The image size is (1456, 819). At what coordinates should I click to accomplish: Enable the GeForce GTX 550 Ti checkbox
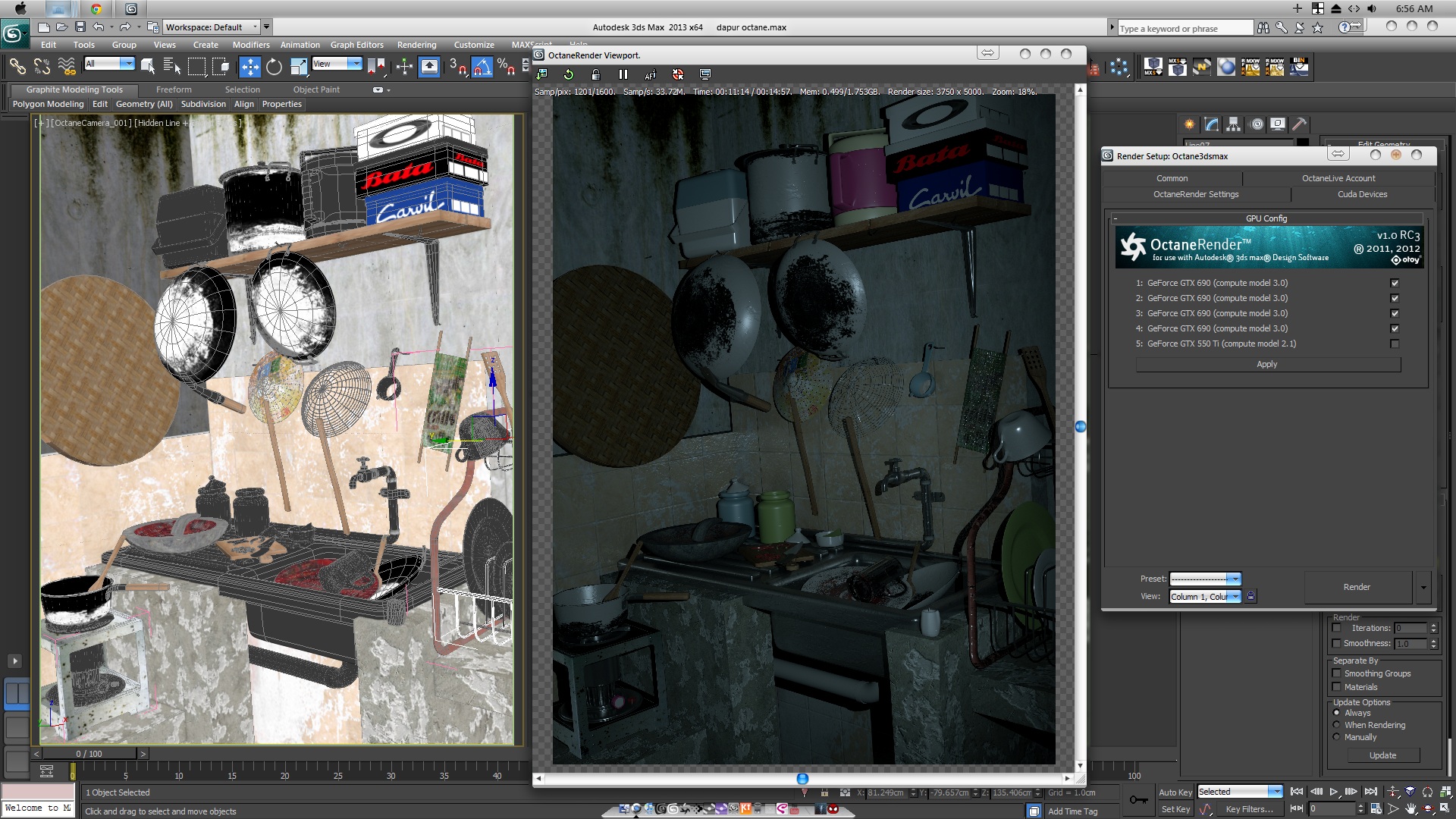1394,344
